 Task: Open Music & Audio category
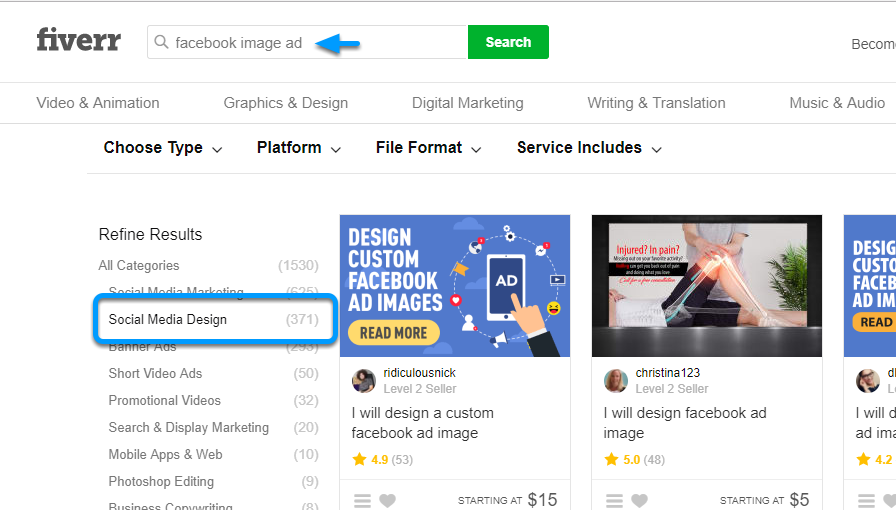pyautogui.click(x=837, y=103)
